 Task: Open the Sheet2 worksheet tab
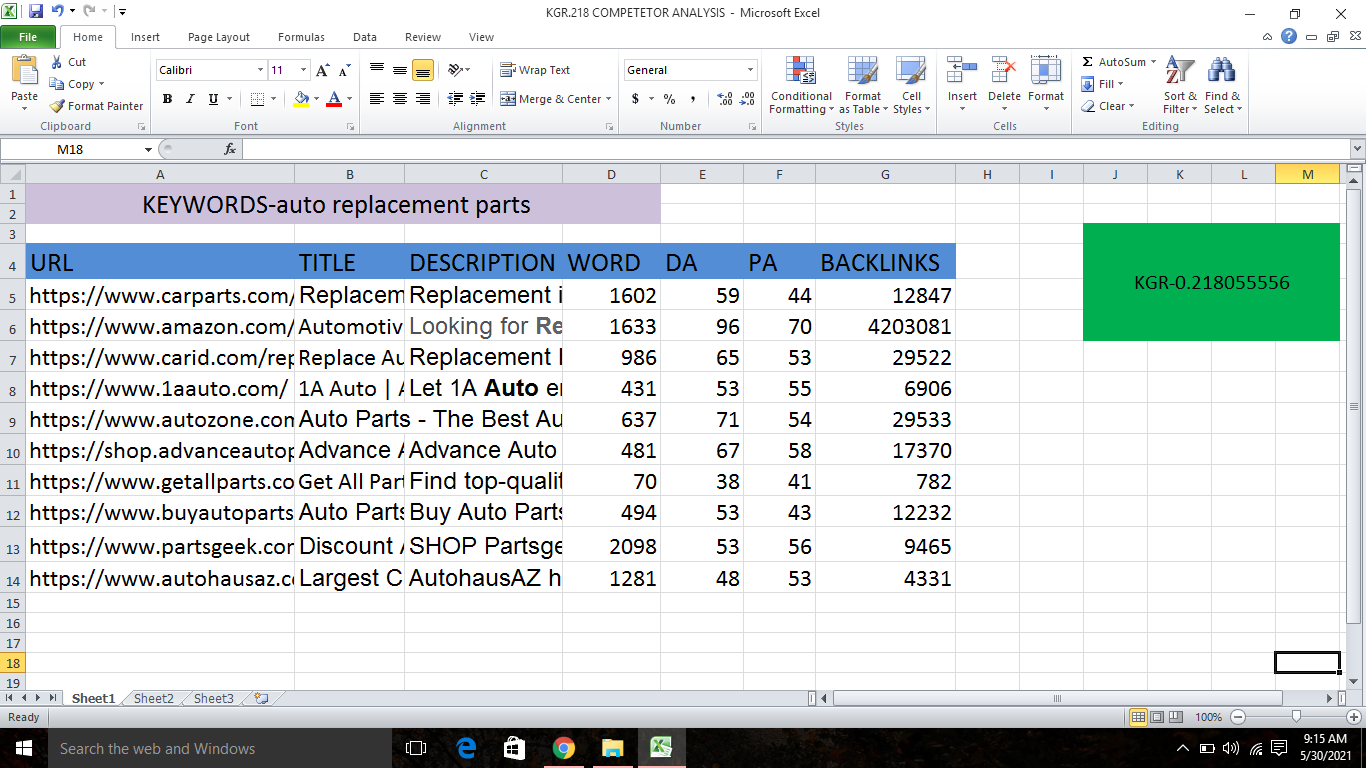152,698
